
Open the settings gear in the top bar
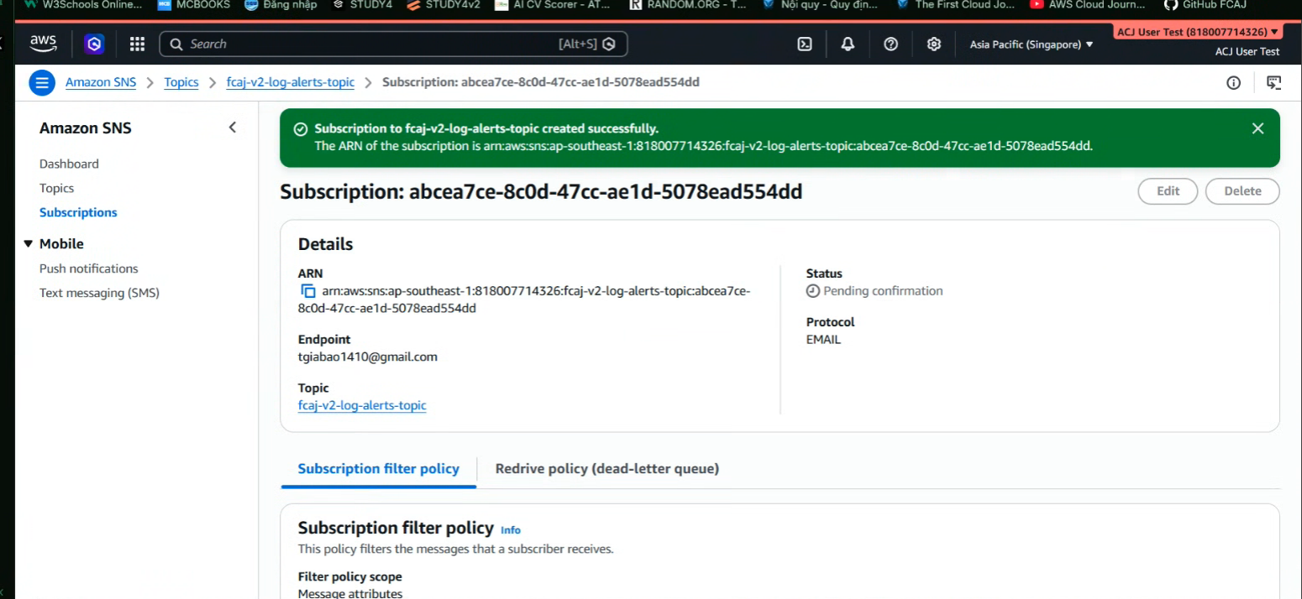click(933, 44)
